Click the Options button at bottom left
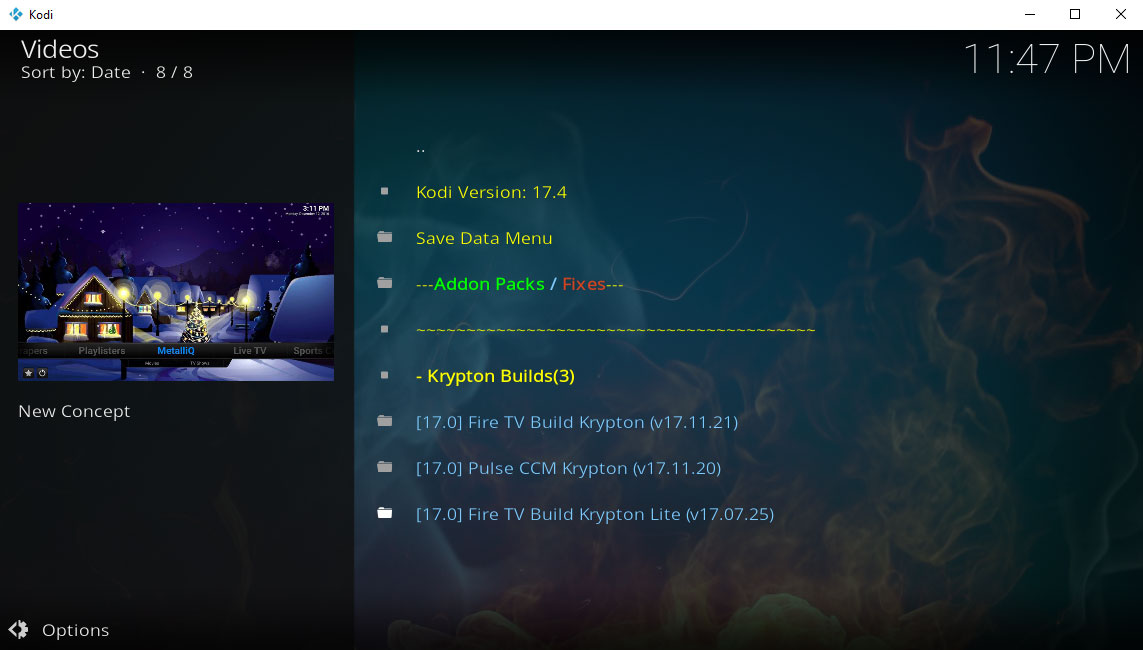This screenshot has height=650, width=1143. (x=75, y=630)
